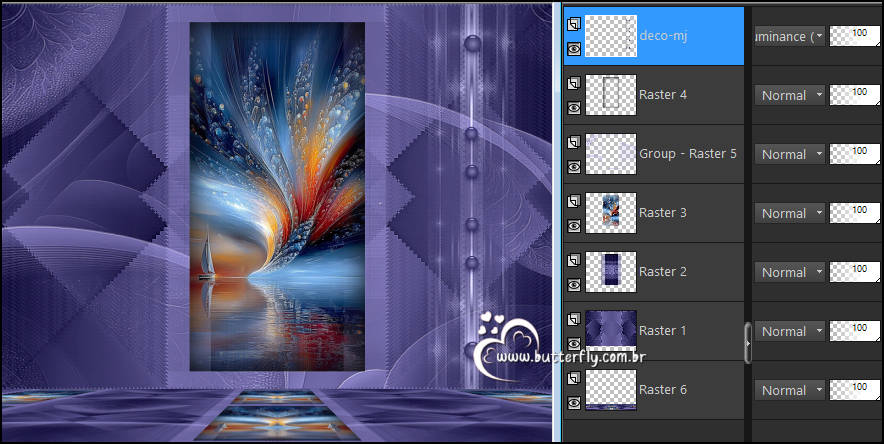Click the layers panel splitter handle
This screenshot has height=444, width=884.
(x=748, y=341)
